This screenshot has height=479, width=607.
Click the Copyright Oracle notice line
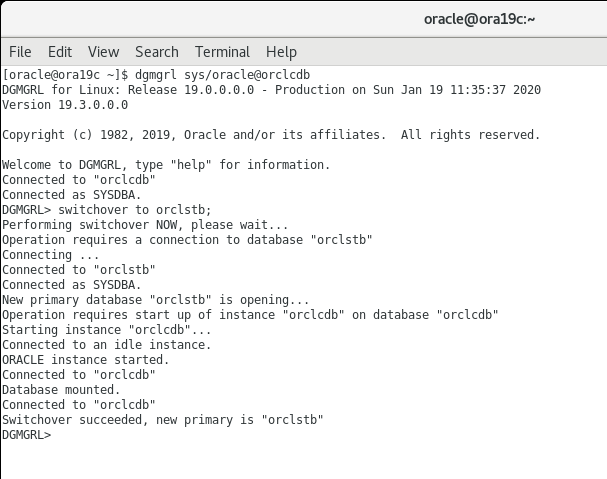tap(270, 135)
